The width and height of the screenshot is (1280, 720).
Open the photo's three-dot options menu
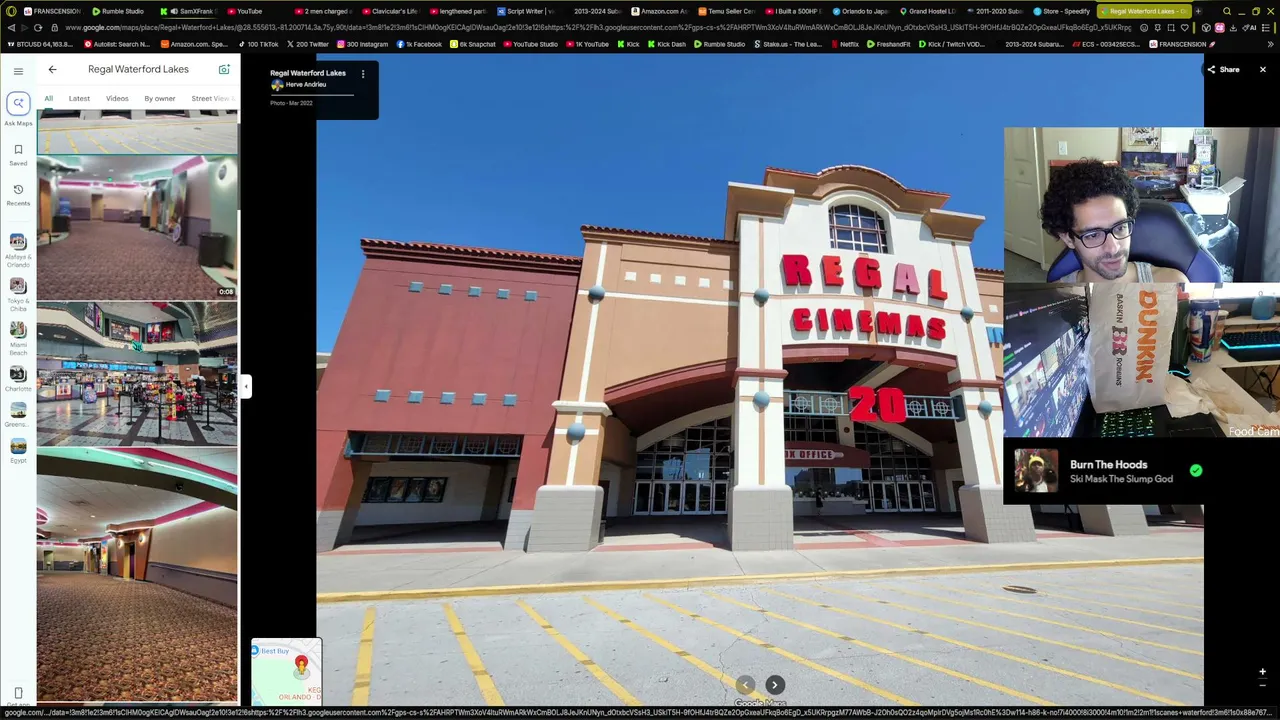(363, 73)
